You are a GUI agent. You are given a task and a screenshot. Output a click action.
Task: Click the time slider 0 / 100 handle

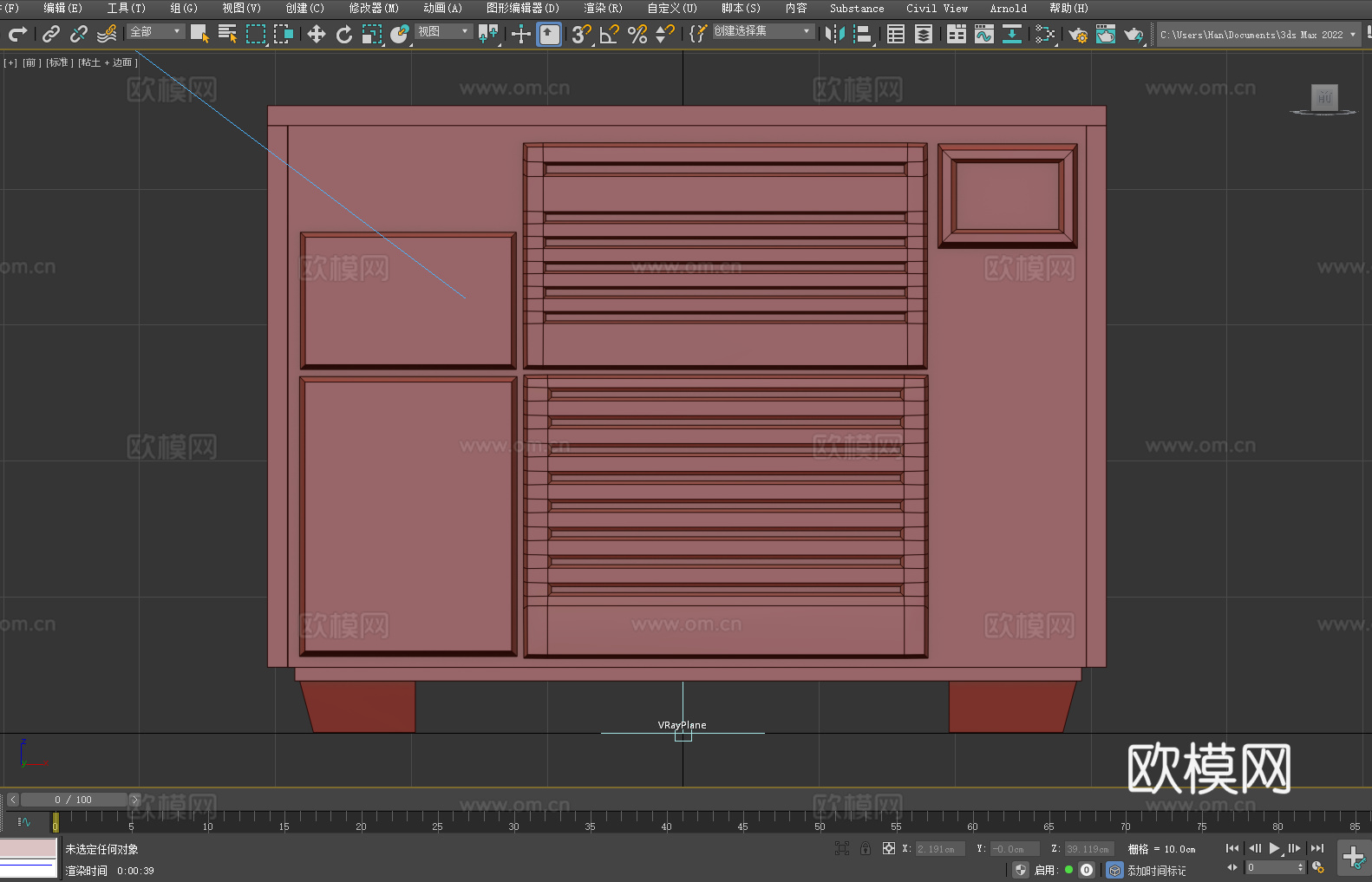tap(73, 800)
